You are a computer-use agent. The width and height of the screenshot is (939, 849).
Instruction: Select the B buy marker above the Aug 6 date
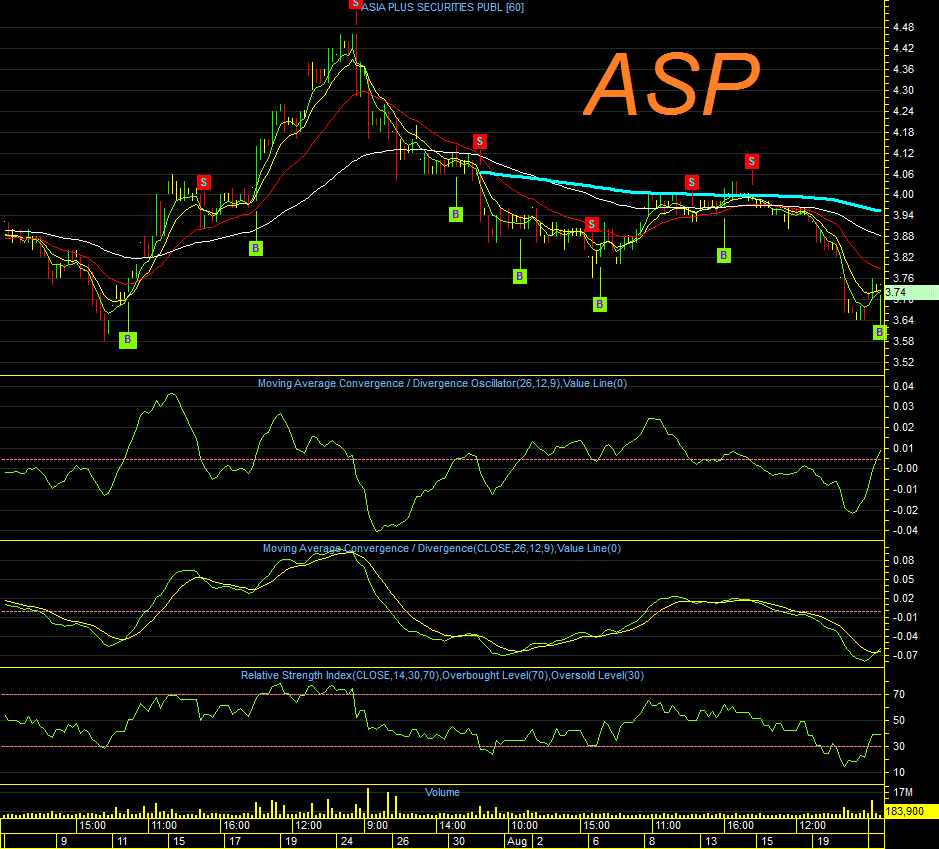[599, 304]
